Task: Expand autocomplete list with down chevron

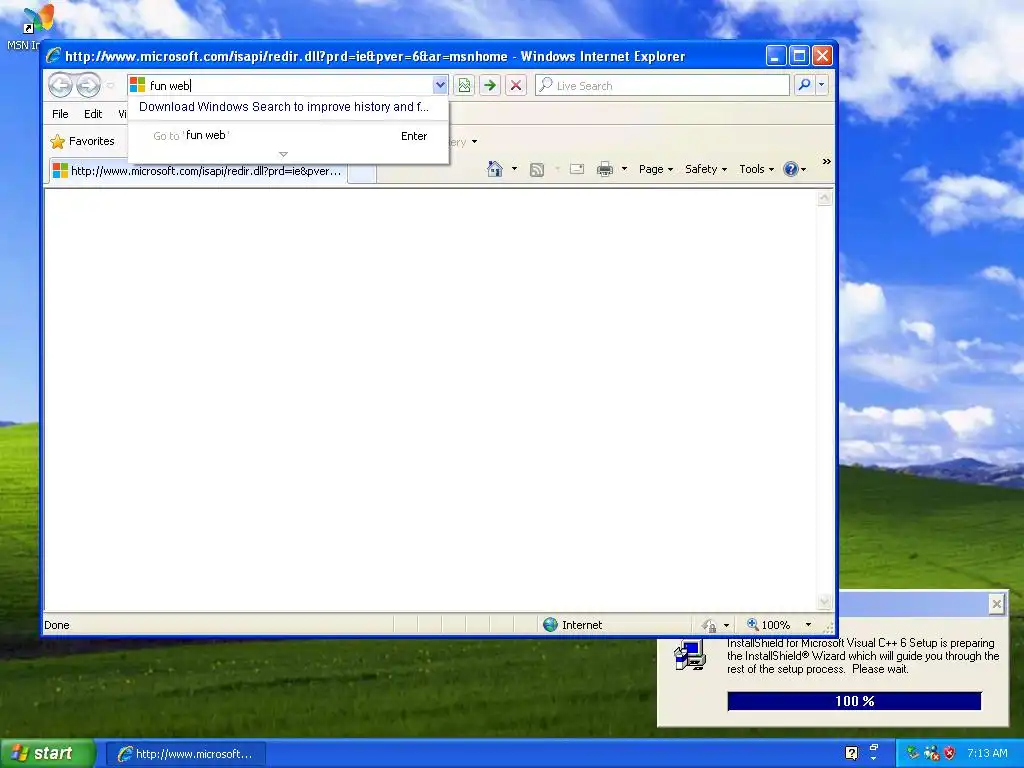Action: (283, 155)
